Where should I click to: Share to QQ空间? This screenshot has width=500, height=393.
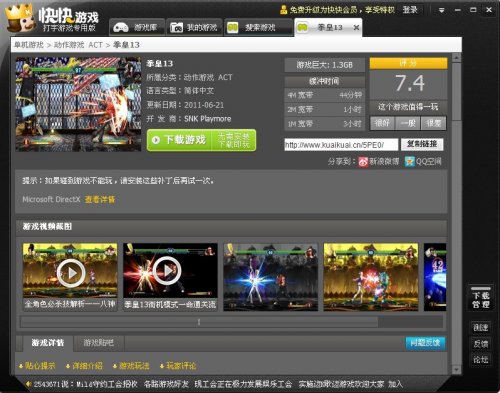point(423,161)
